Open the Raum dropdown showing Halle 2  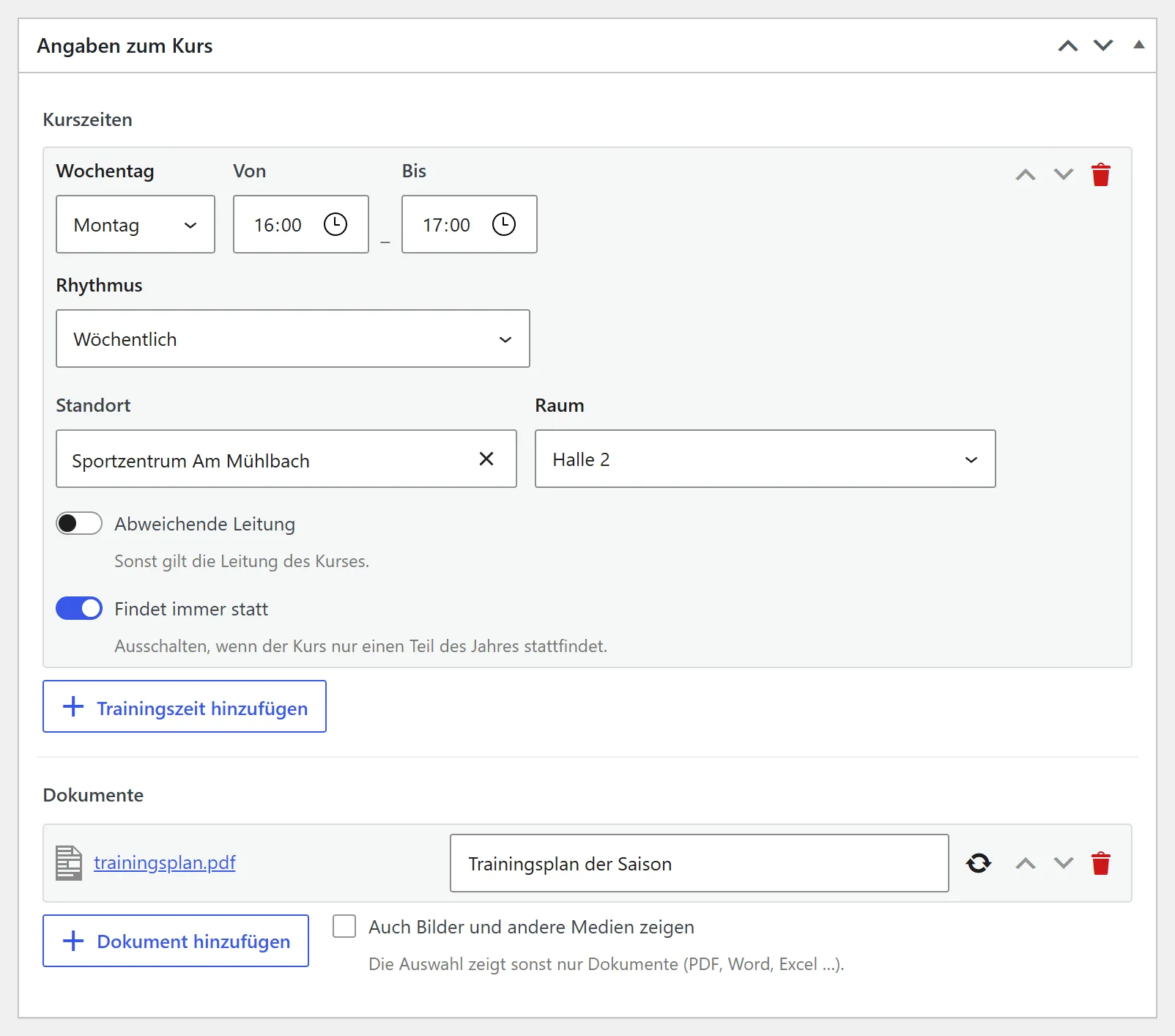click(x=766, y=459)
